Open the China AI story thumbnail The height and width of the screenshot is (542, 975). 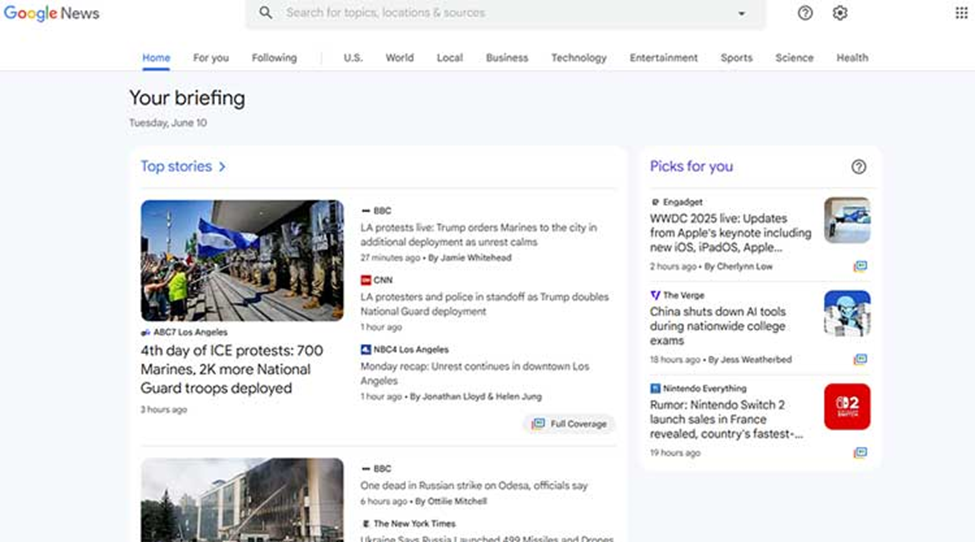pyautogui.click(x=847, y=313)
